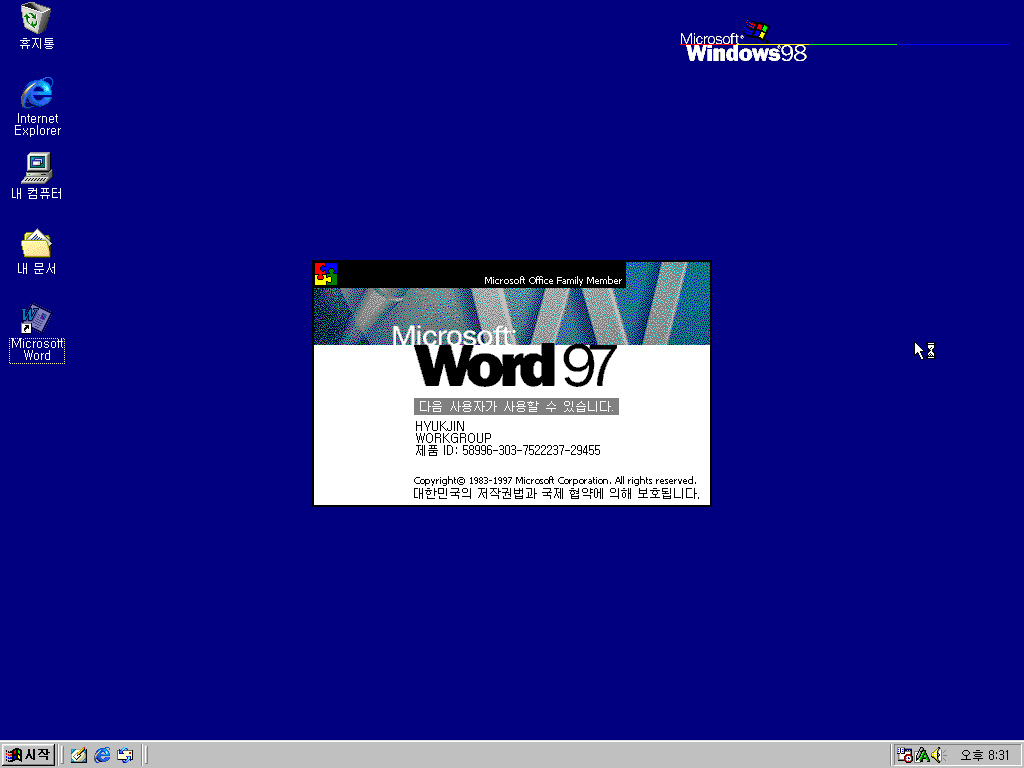Select the Internet Explorer desktop icon
The image size is (1024, 768).
pyautogui.click(x=37, y=106)
